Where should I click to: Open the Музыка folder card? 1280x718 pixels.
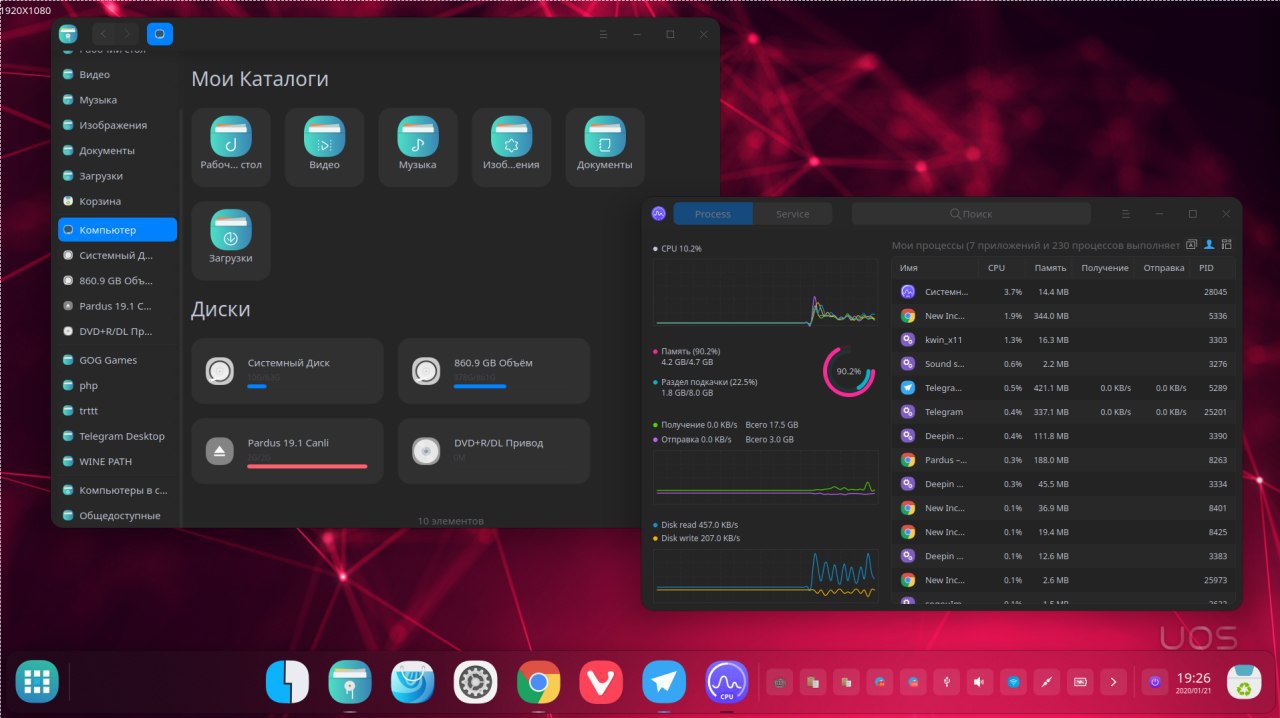[418, 147]
